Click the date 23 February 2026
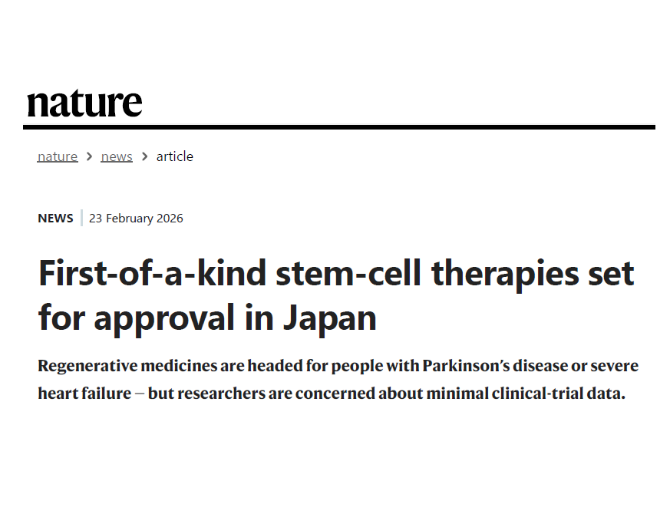Viewport: 670px width, 520px height. [136, 219]
